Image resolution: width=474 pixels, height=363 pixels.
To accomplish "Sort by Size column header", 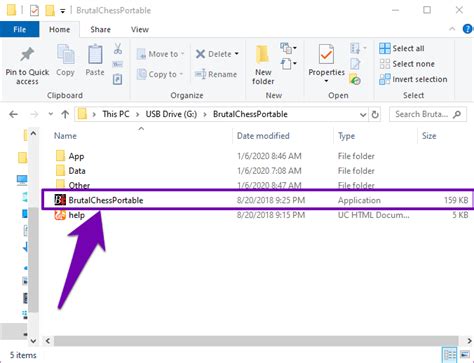I will tap(429, 136).
